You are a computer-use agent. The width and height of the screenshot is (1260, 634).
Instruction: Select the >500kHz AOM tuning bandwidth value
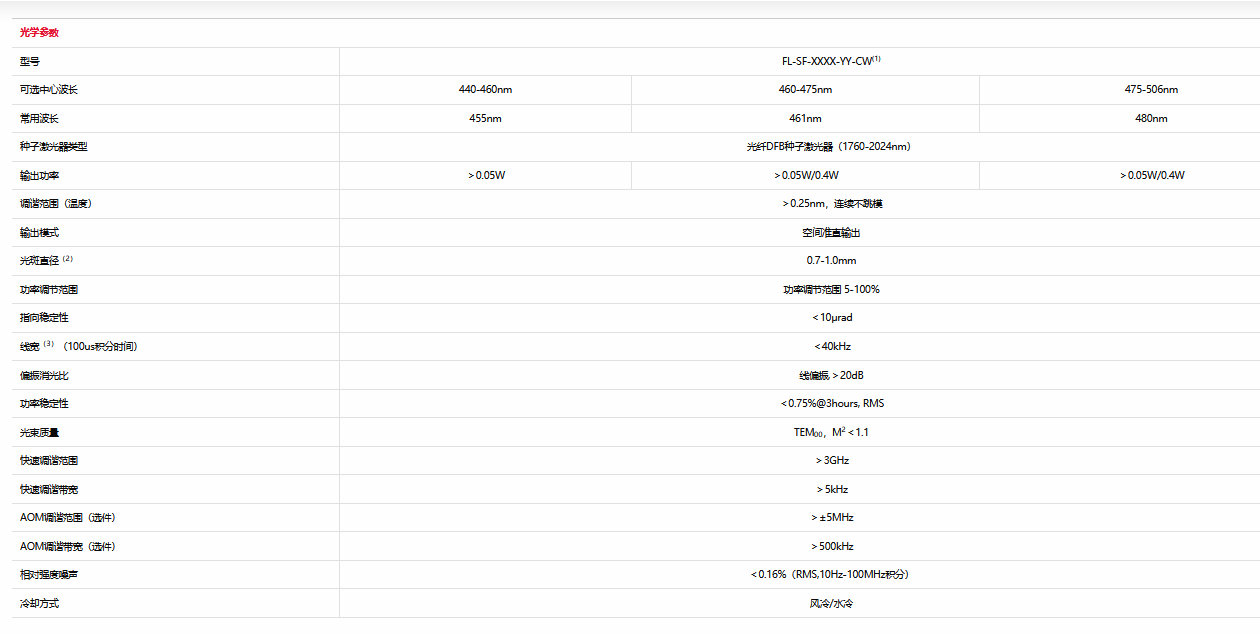(832, 547)
